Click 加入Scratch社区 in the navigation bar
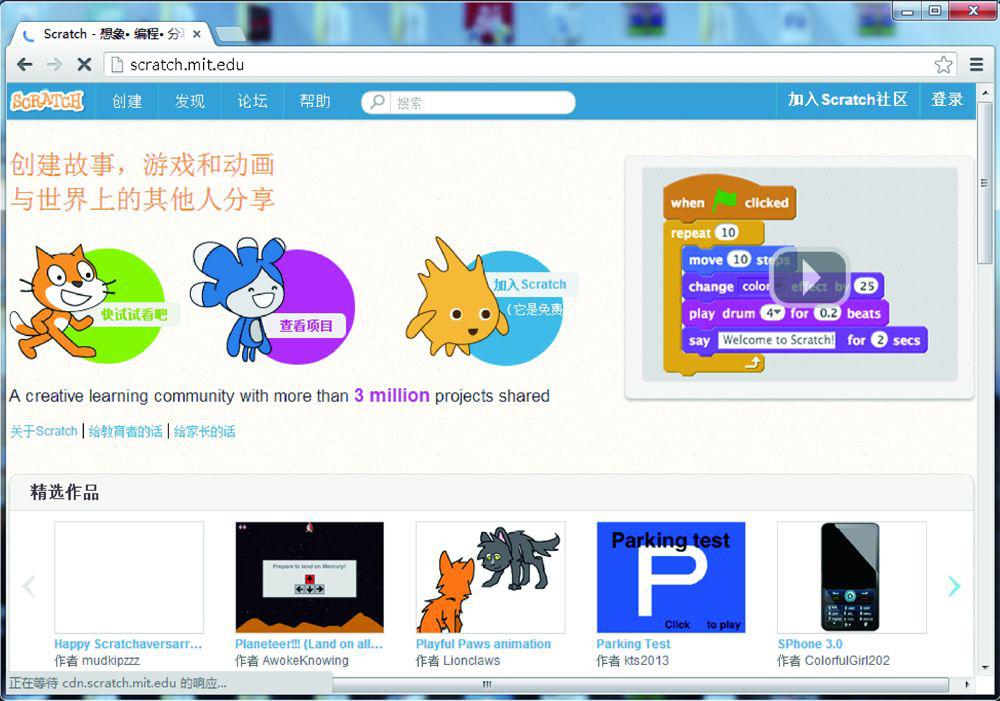This screenshot has height=701, width=1000. (847, 100)
